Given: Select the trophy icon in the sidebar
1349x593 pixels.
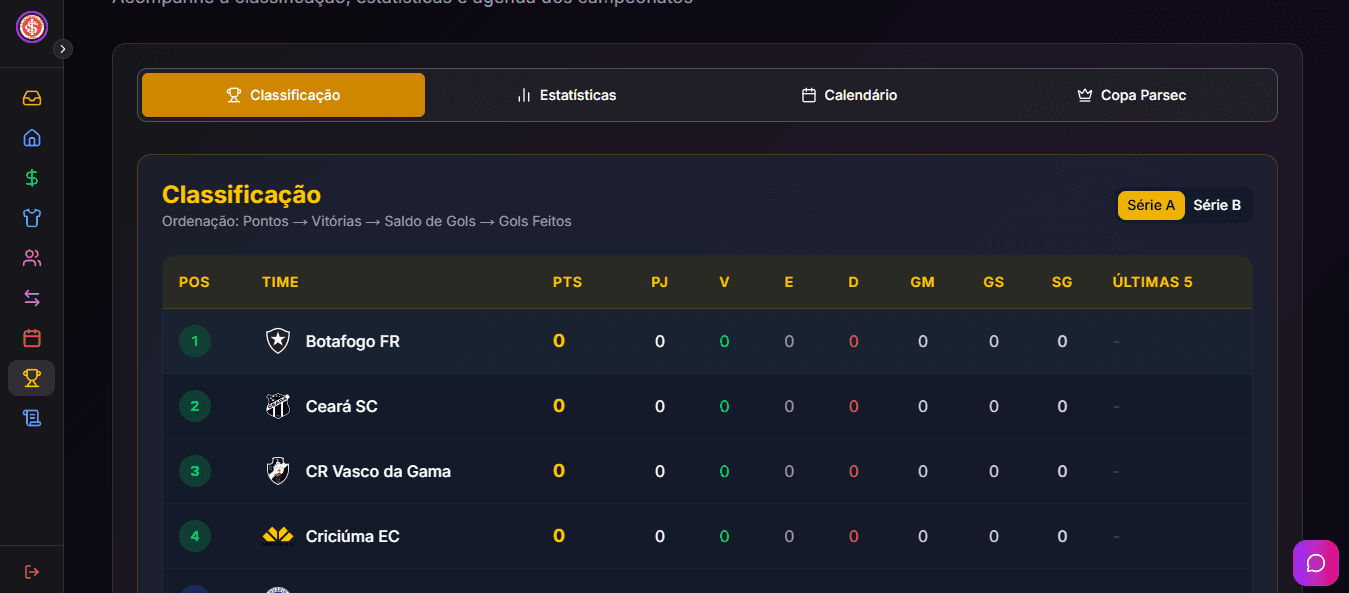Looking at the screenshot, I should [32, 378].
